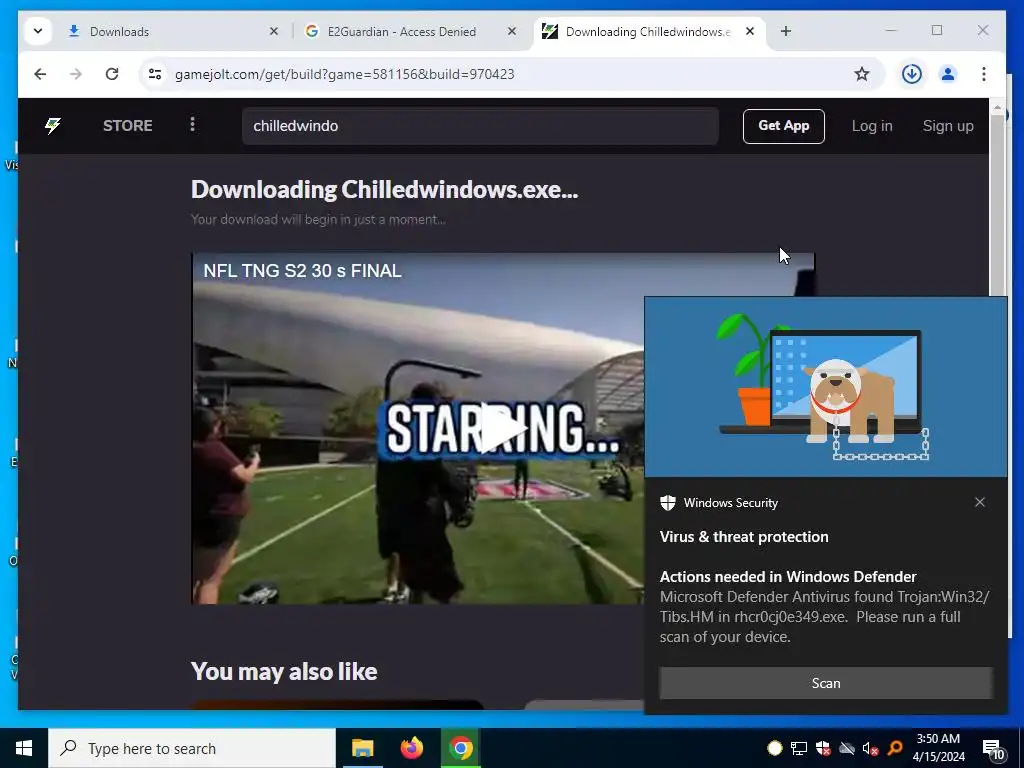
Task: Click the Log in link
Action: (872, 126)
